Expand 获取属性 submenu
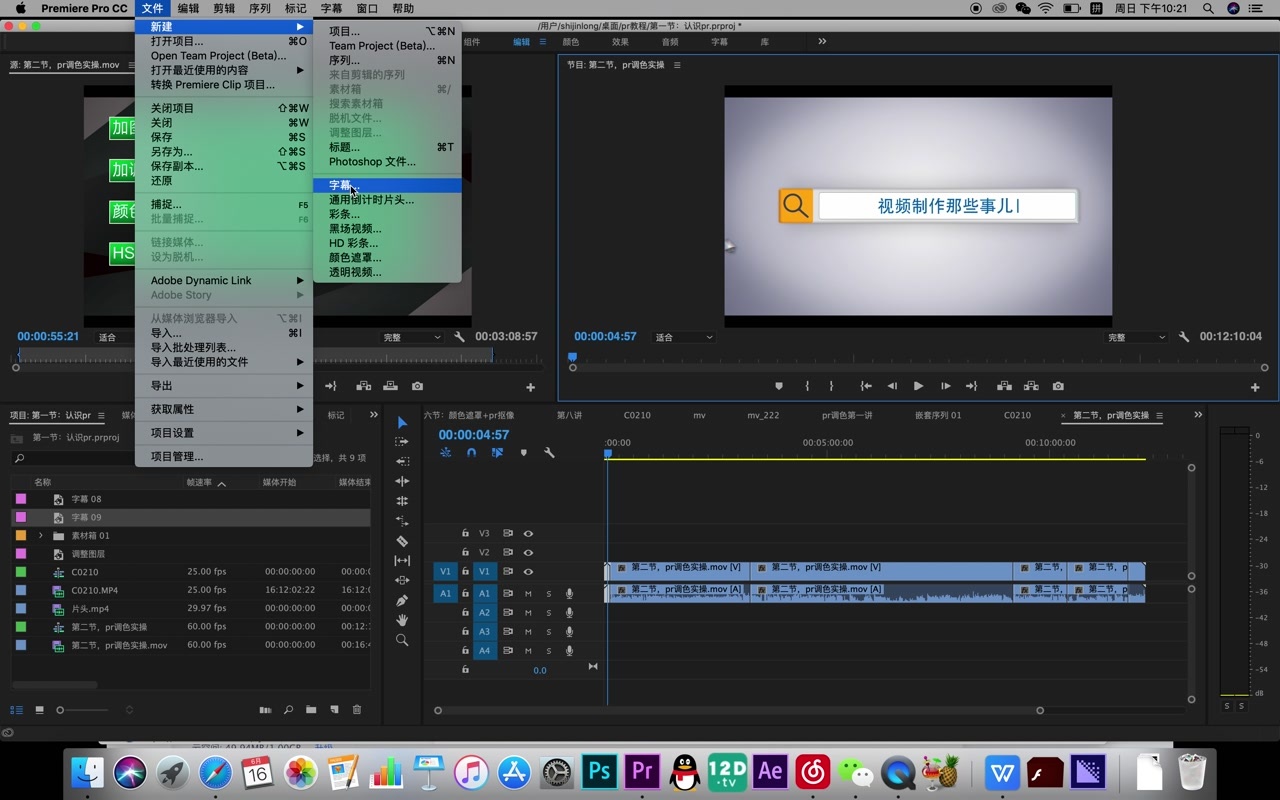The width and height of the screenshot is (1280, 800). [224, 409]
